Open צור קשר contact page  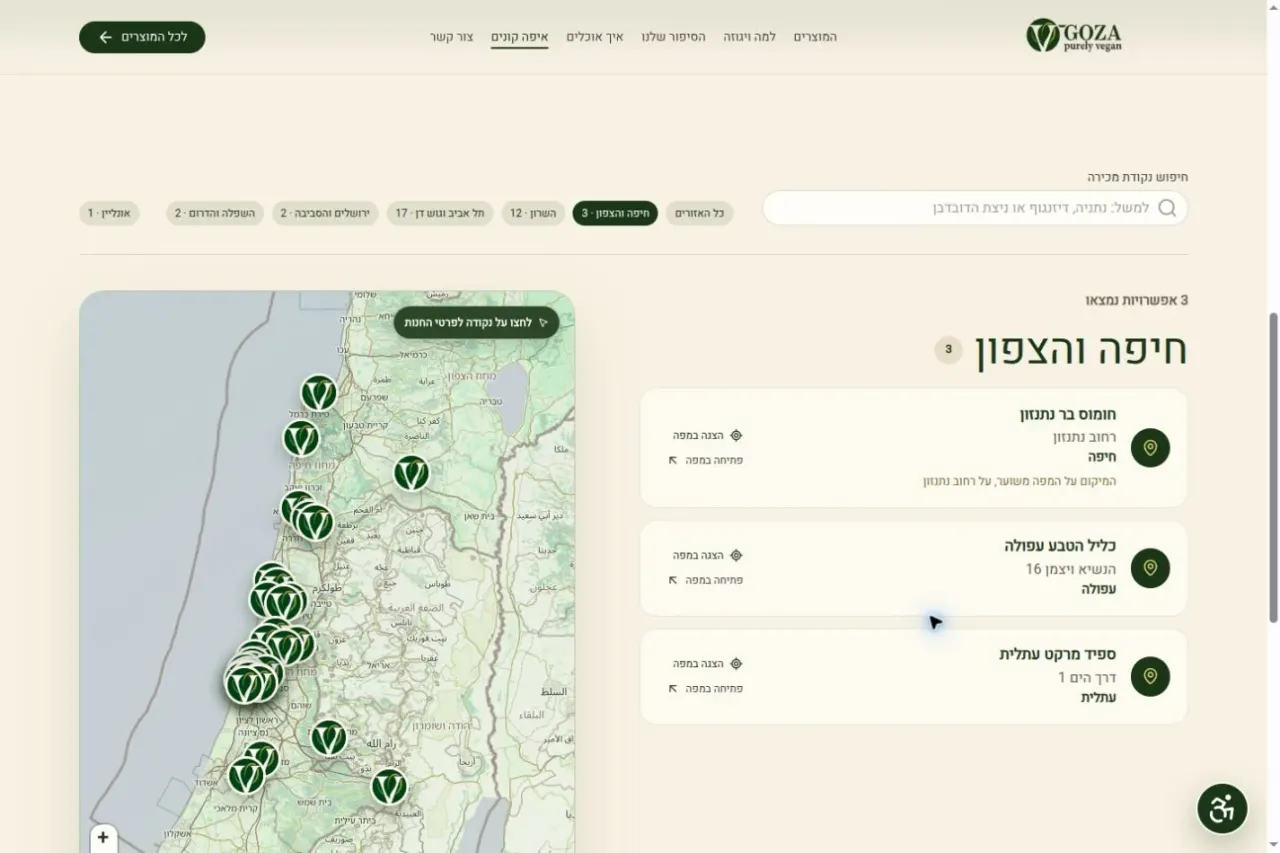(452, 37)
